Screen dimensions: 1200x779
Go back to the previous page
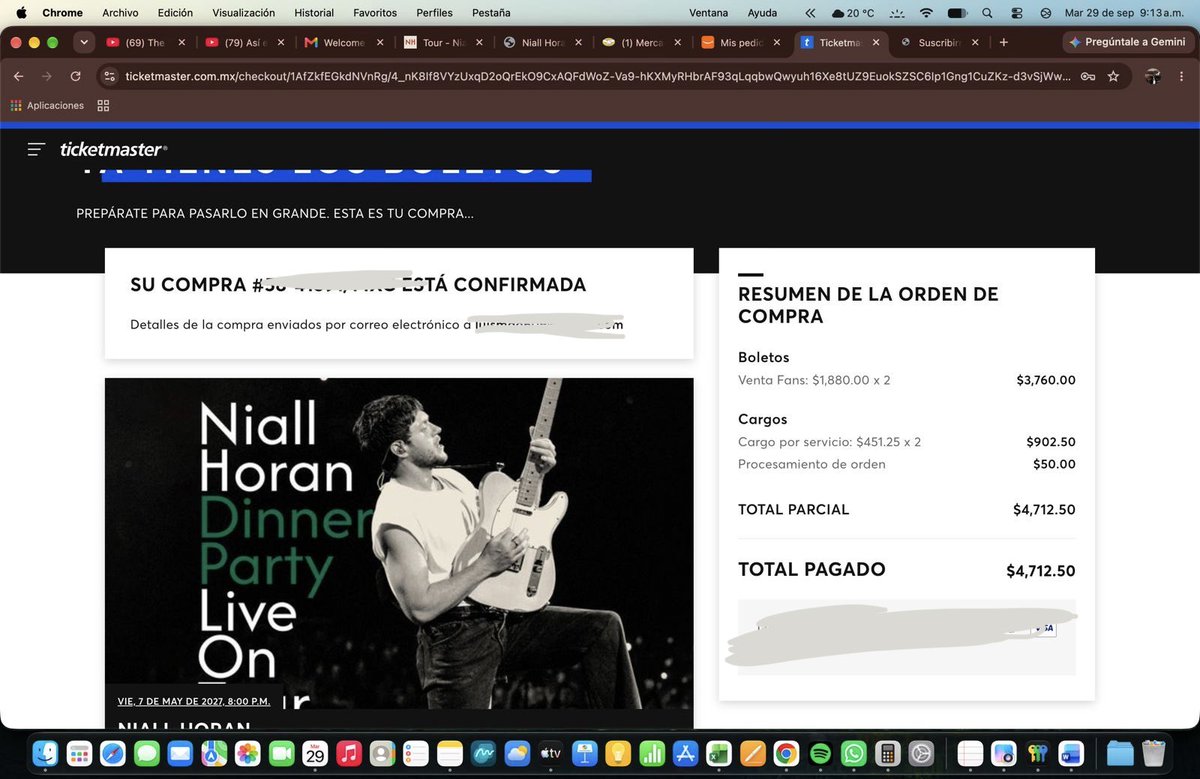[19, 76]
